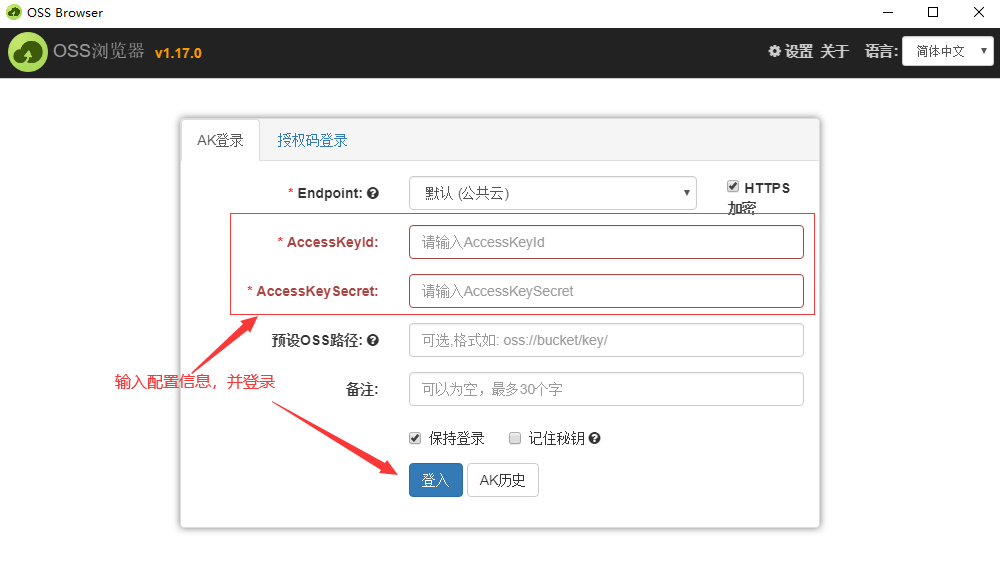Open the 简体中文 language dropdown
1000x587 pixels.
click(x=948, y=51)
